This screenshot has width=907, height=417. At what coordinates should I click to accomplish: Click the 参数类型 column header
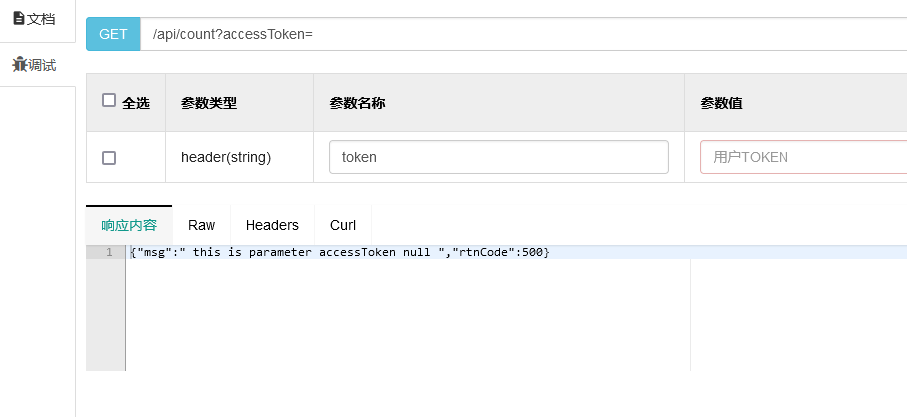click(x=209, y=103)
